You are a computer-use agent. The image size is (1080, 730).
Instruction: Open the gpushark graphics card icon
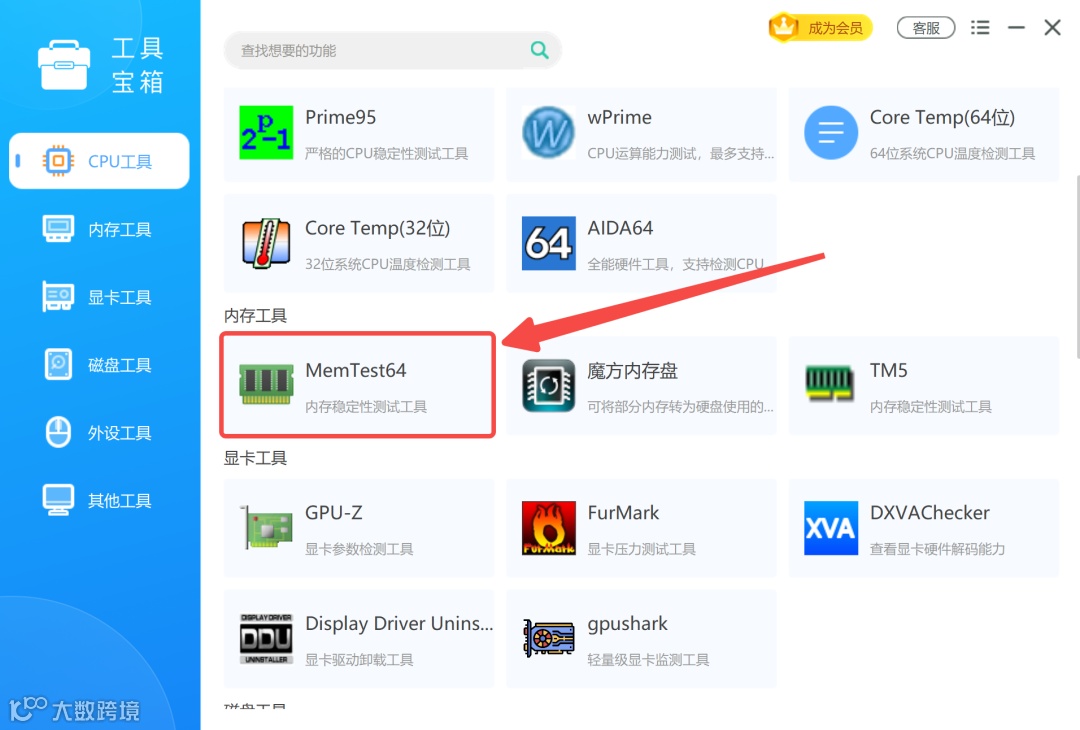pos(548,638)
